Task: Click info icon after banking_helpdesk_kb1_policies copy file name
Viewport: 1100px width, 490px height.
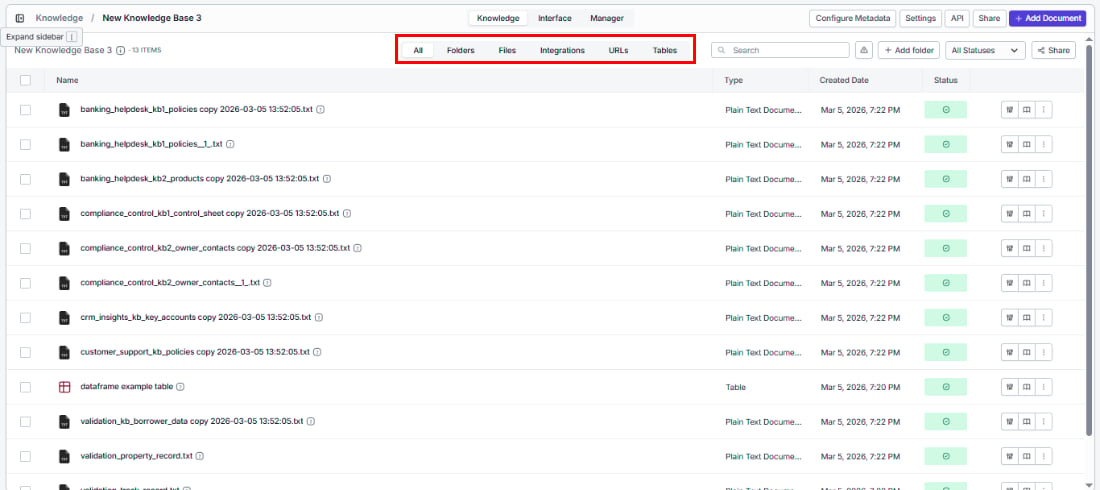Action: tap(321, 110)
